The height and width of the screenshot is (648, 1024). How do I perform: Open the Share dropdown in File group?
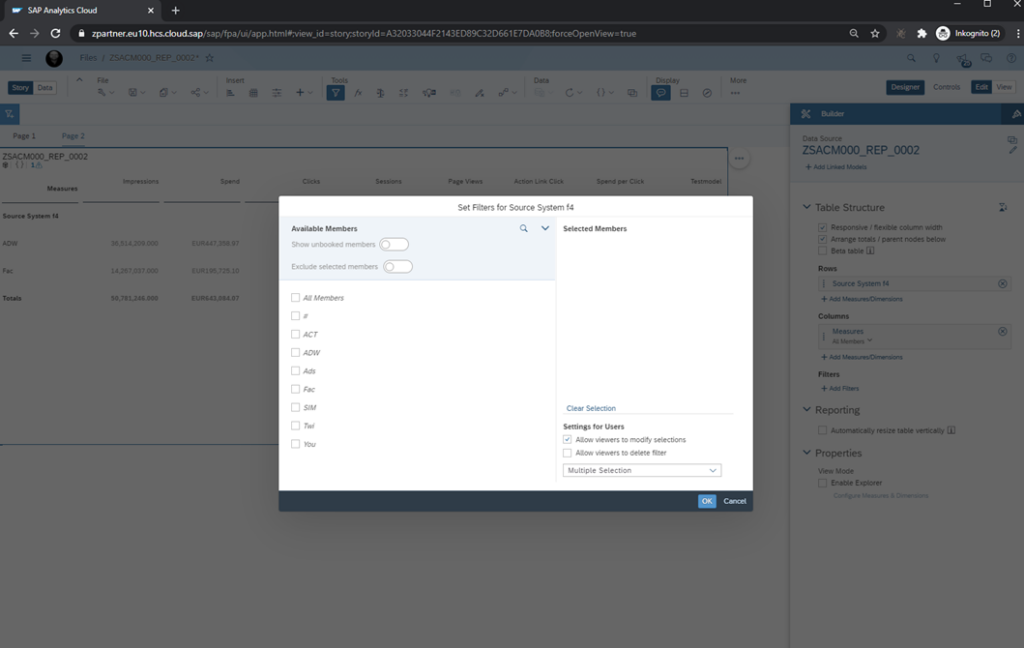pyautogui.click(x=198, y=93)
